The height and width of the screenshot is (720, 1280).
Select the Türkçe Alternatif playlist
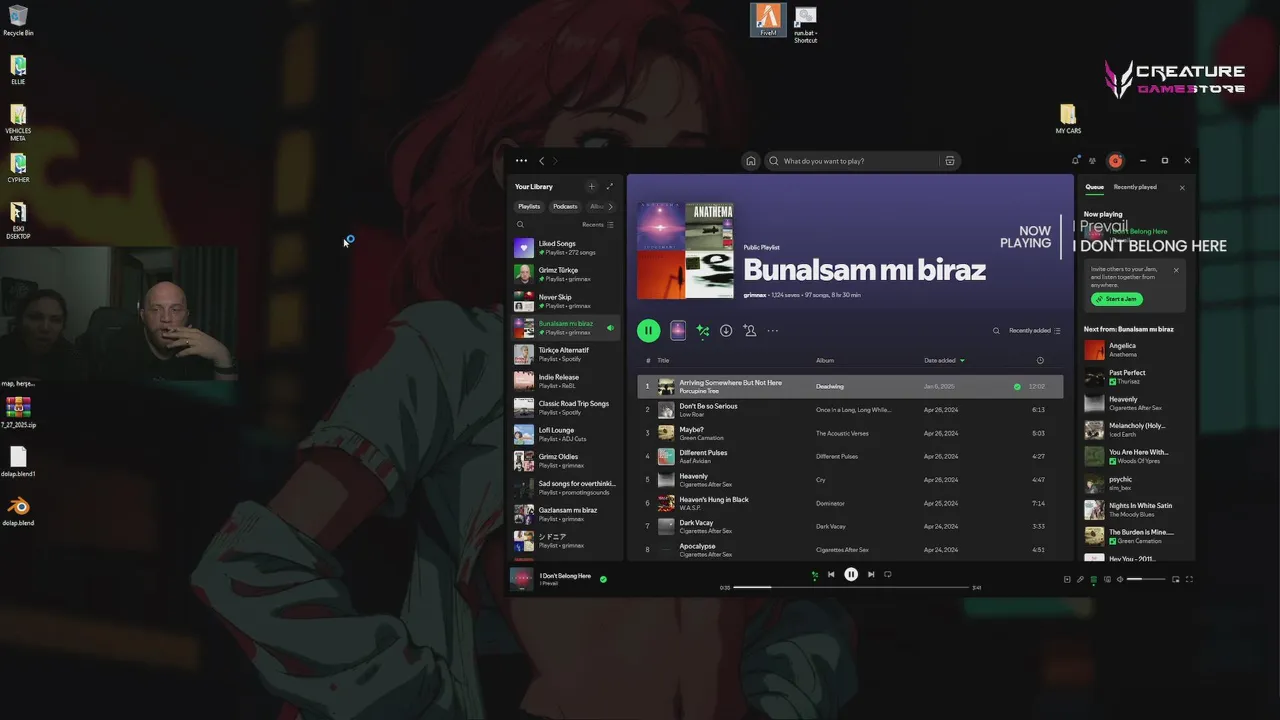pos(565,354)
